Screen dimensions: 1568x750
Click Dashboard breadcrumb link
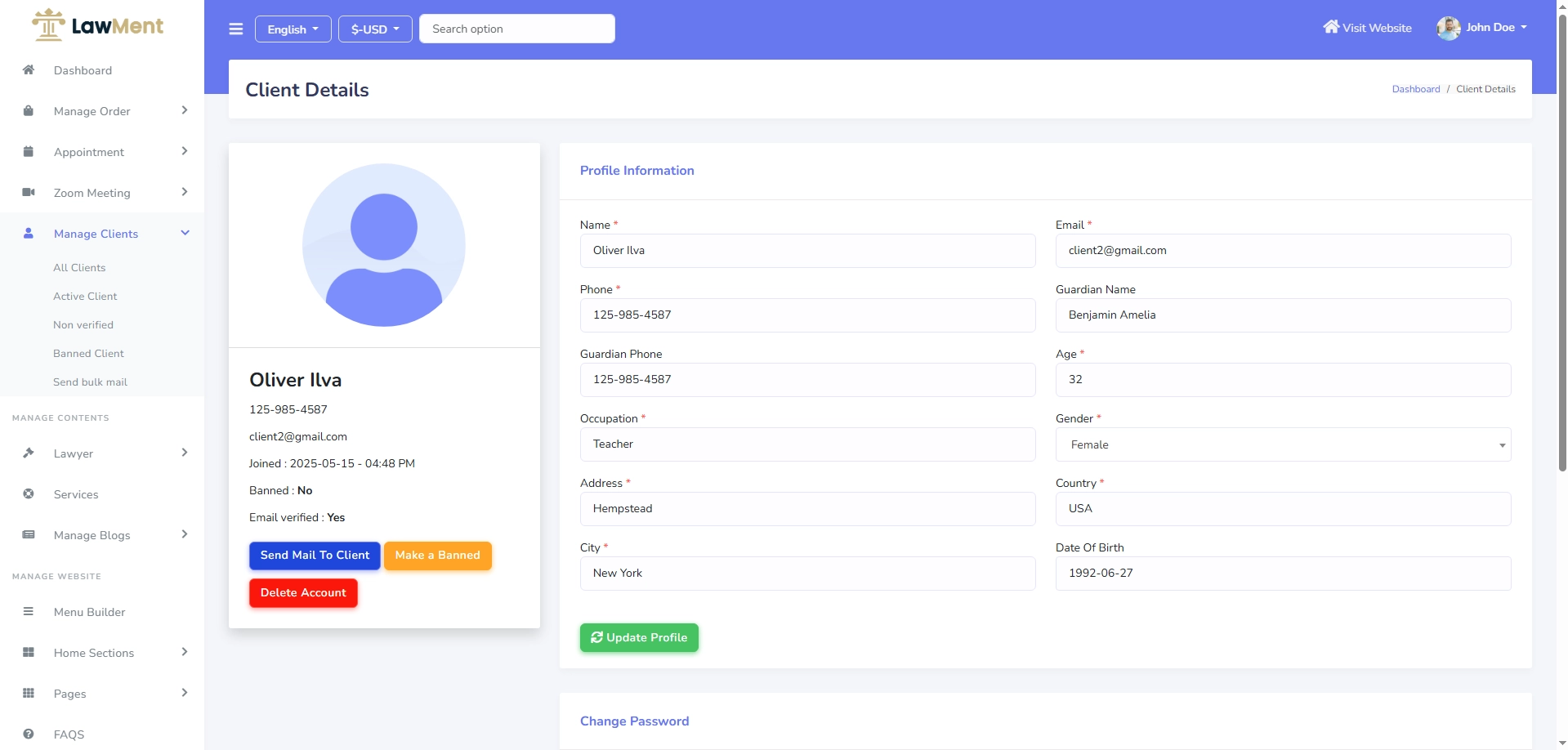pos(1416,89)
